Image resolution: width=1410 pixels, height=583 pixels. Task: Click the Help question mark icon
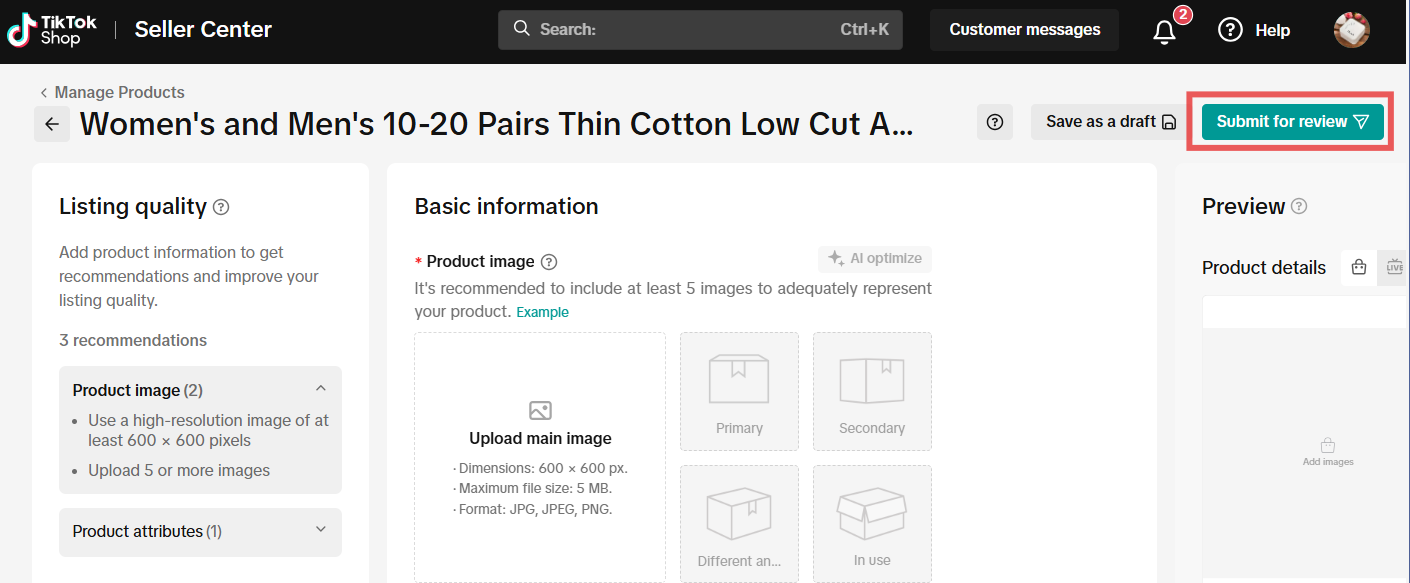pyautogui.click(x=1230, y=30)
